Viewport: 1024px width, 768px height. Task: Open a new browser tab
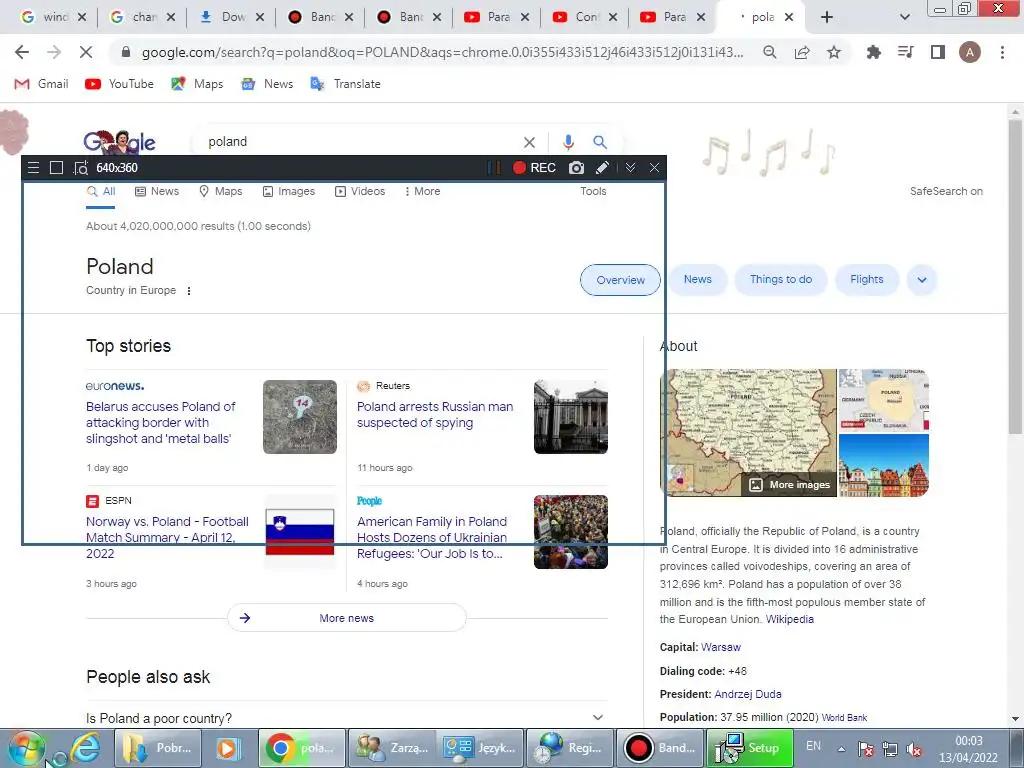(x=827, y=17)
